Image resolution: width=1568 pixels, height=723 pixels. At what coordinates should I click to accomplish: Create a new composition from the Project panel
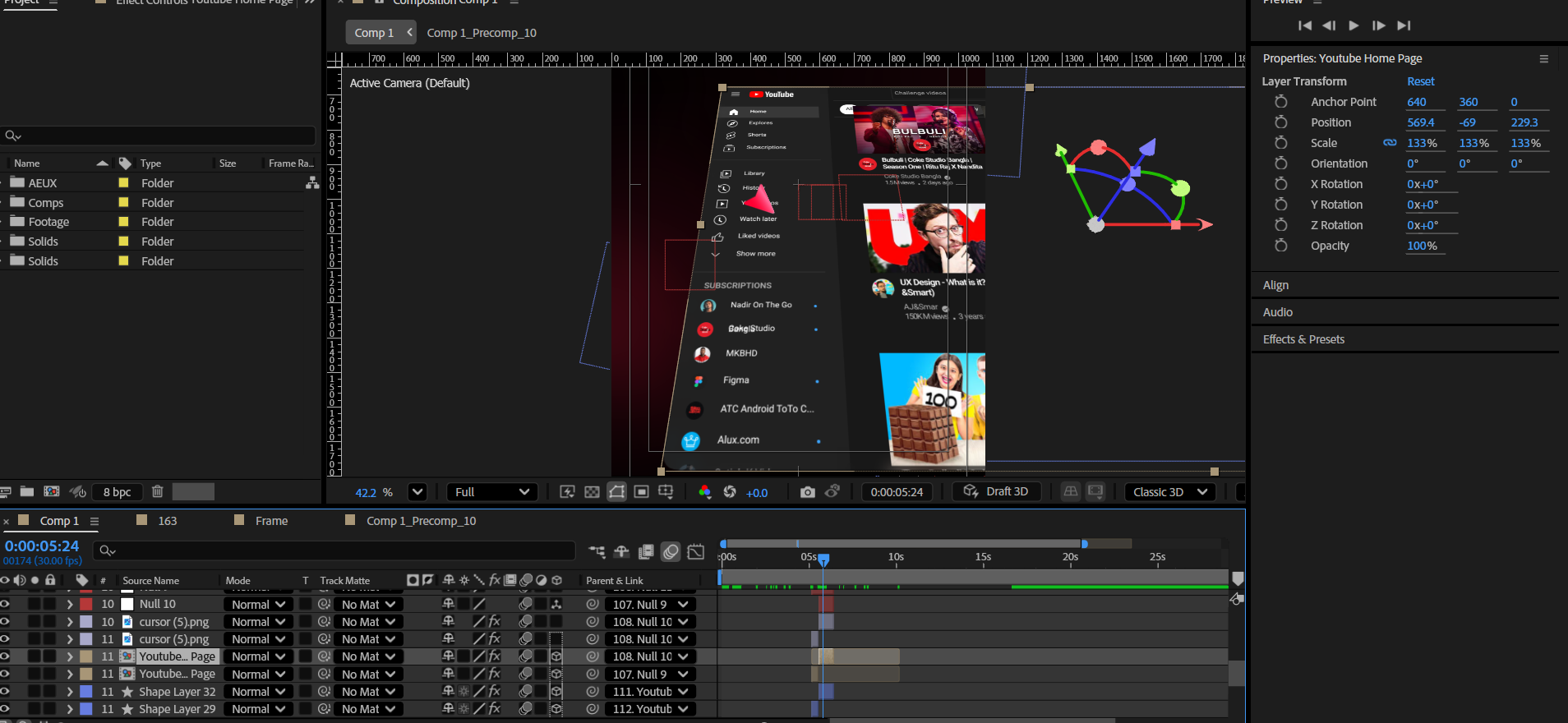pos(52,491)
